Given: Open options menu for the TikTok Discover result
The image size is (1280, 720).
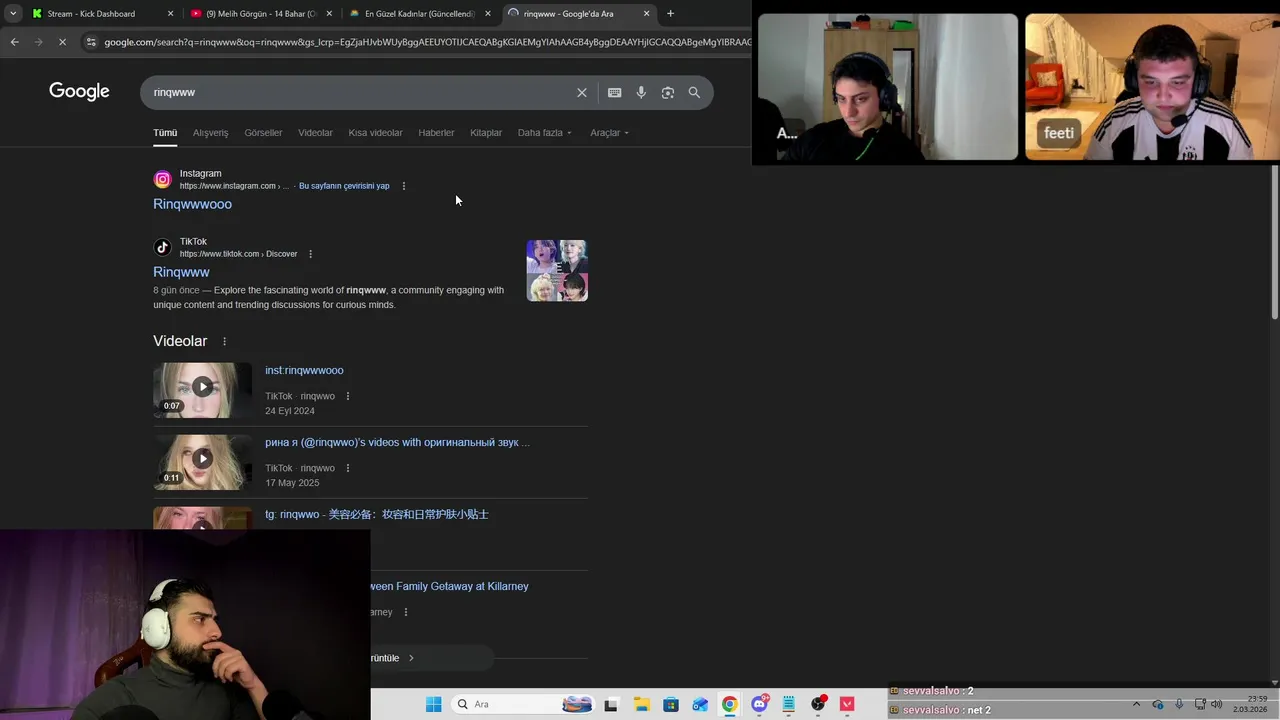Looking at the screenshot, I should 310,254.
